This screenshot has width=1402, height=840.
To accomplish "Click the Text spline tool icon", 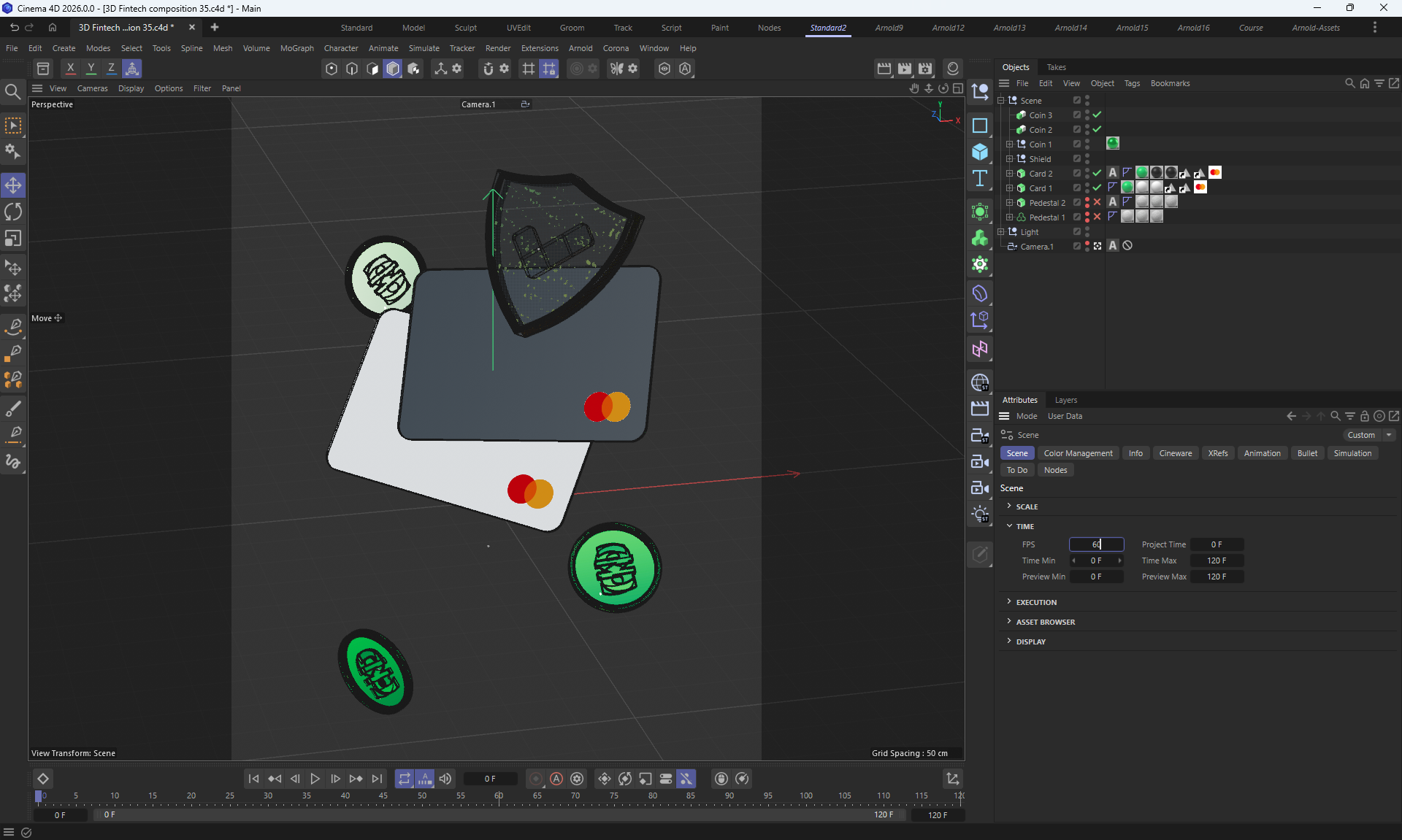I will [x=980, y=179].
